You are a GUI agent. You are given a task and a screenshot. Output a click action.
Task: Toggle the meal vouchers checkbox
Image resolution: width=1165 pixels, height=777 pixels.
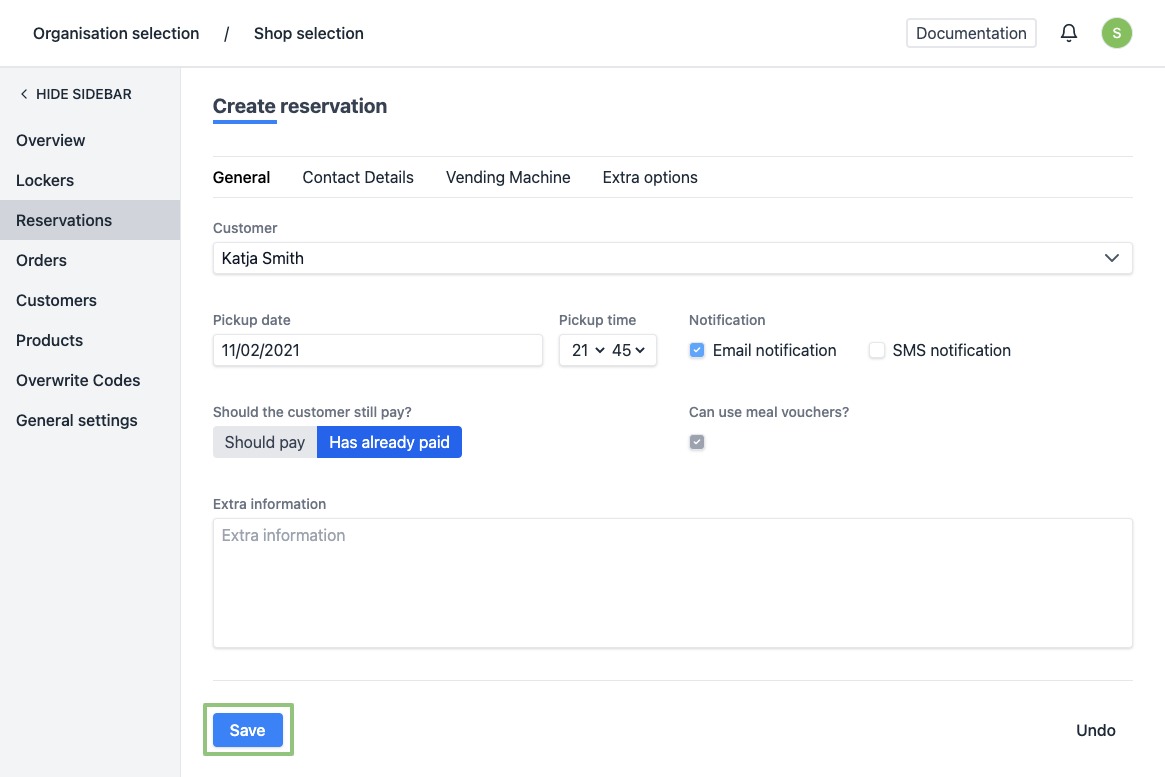click(697, 442)
